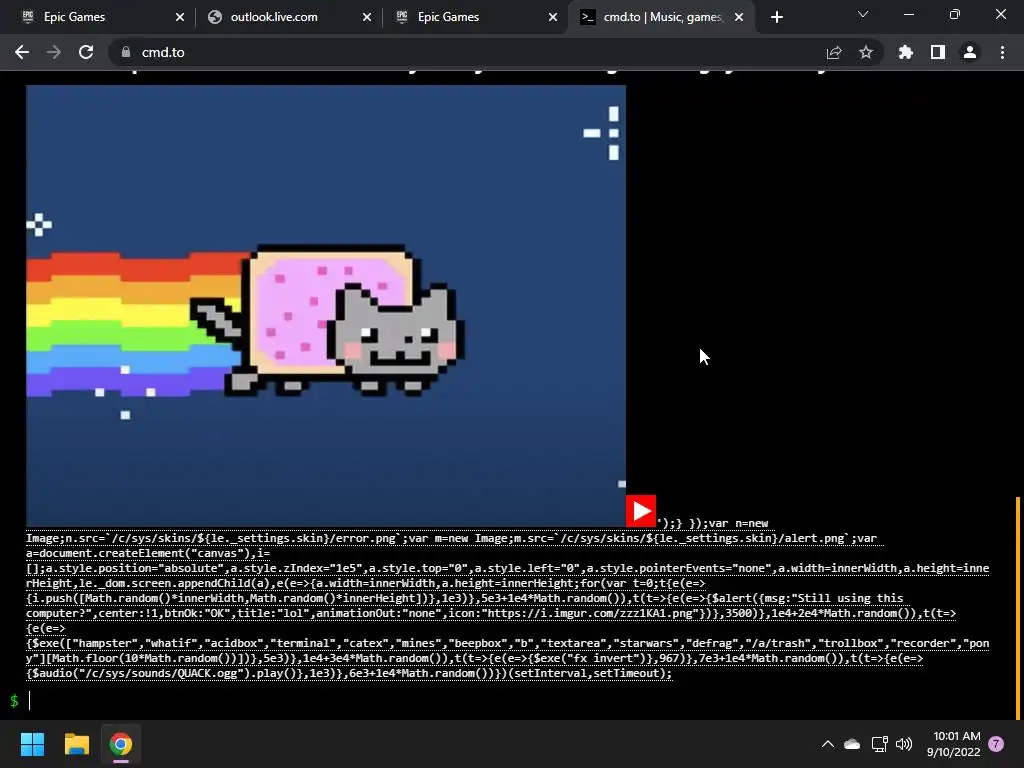
Task: Share this page with the share icon
Action: tap(834, 52)
